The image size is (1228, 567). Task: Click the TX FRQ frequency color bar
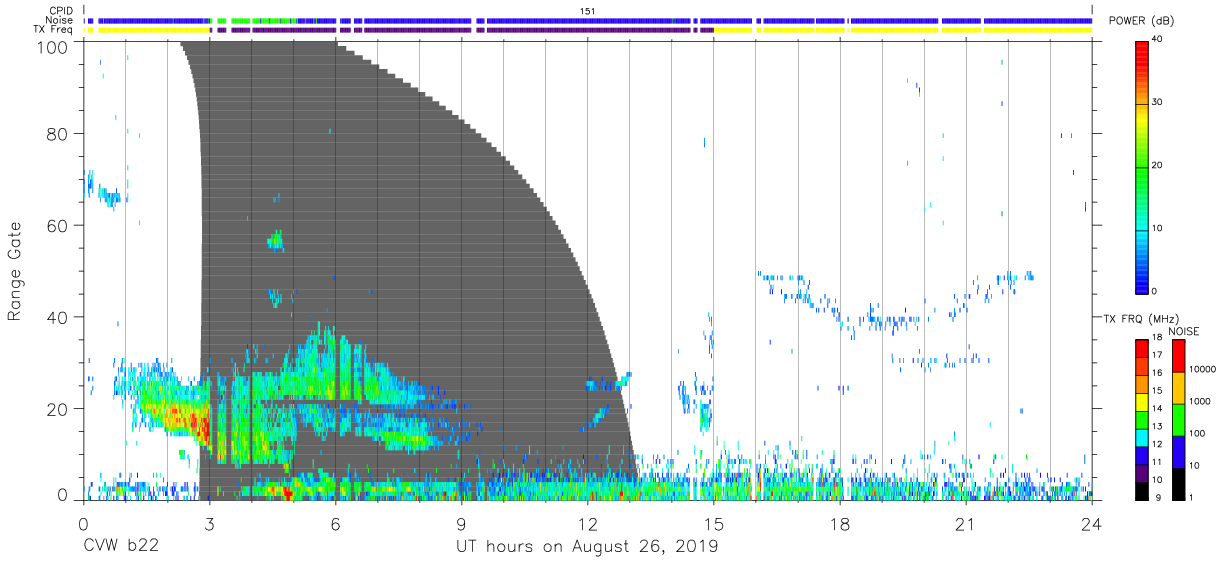[1142, 419]
